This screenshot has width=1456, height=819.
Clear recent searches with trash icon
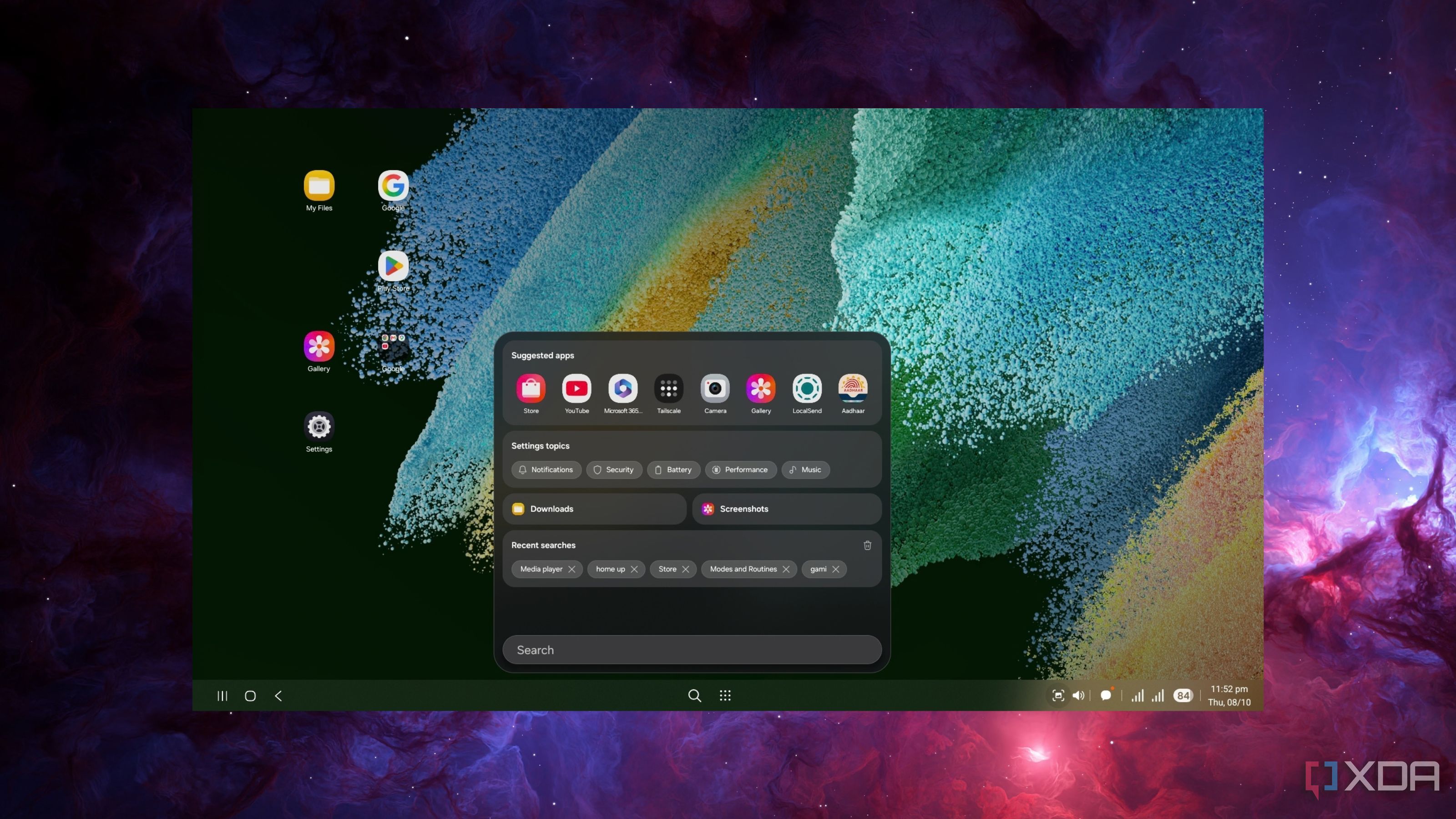coord(867,545)
